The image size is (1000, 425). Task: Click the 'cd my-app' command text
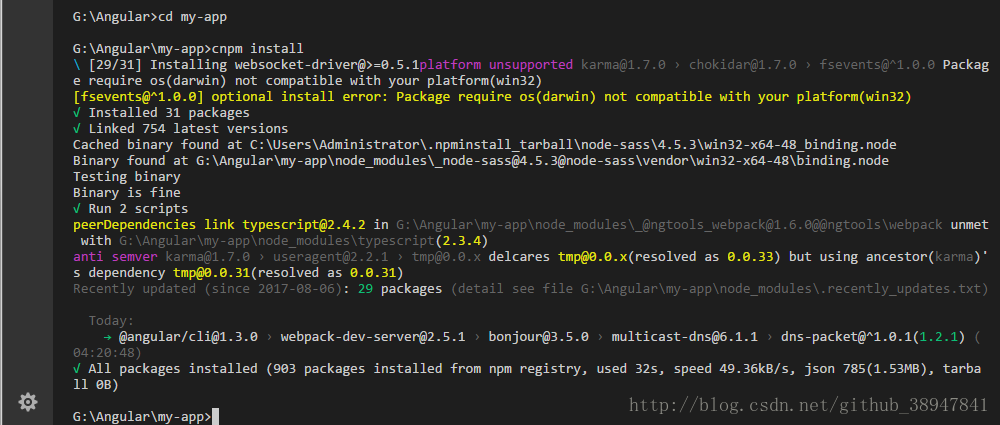point(193,17)
